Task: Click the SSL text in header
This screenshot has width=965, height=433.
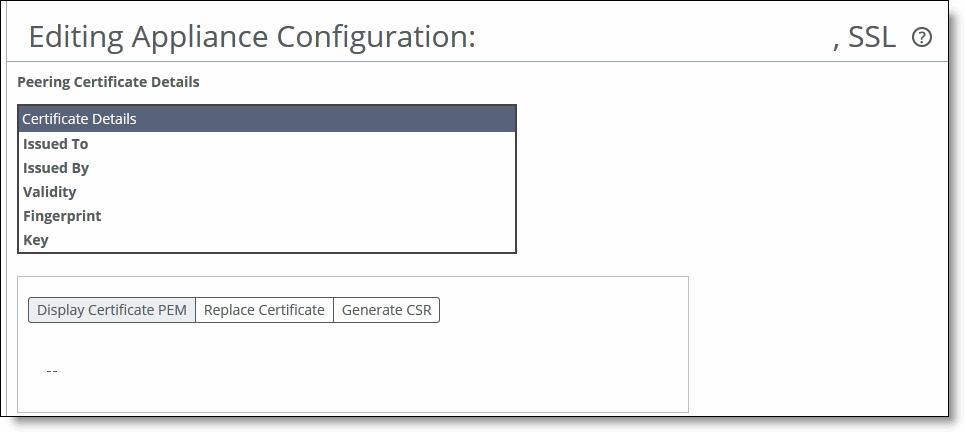Action: pyautogui.click(x=871, y=38)
